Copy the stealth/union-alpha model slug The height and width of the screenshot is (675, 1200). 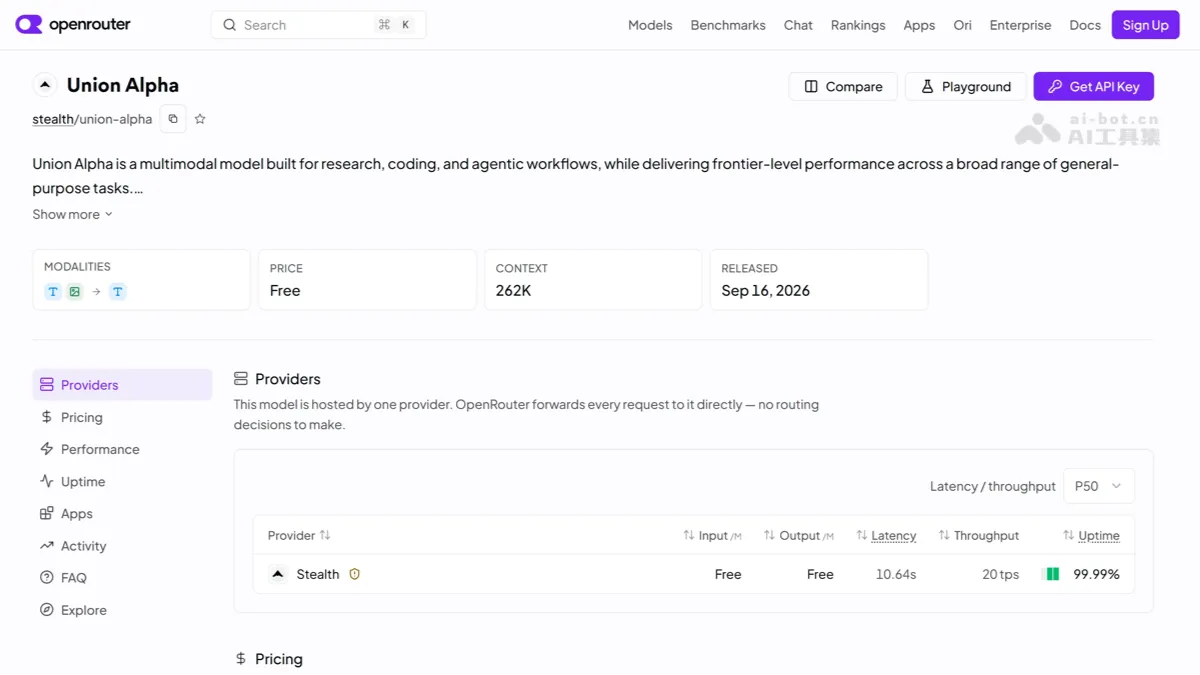point(173,119)
